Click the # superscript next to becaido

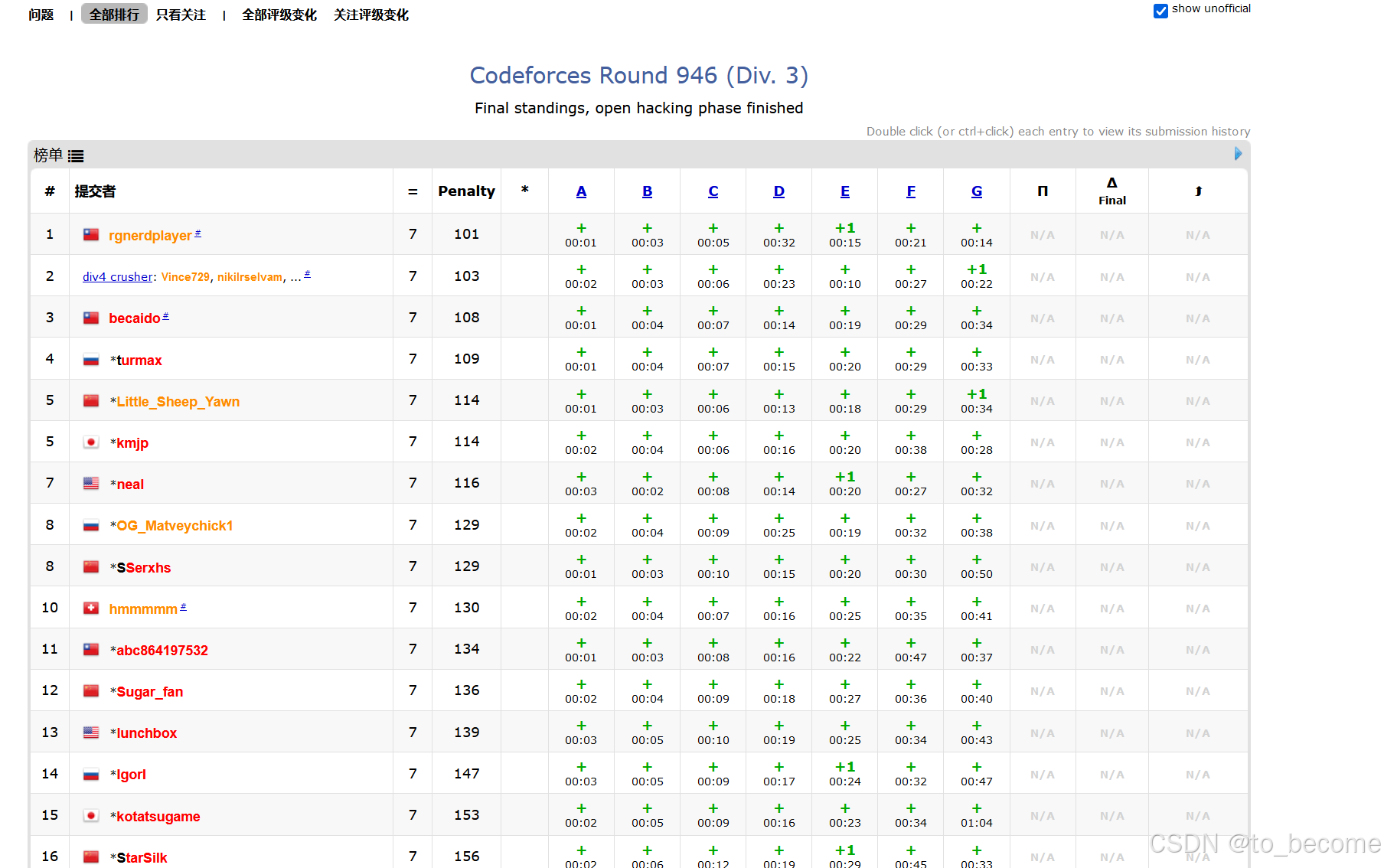pos(165,315)
